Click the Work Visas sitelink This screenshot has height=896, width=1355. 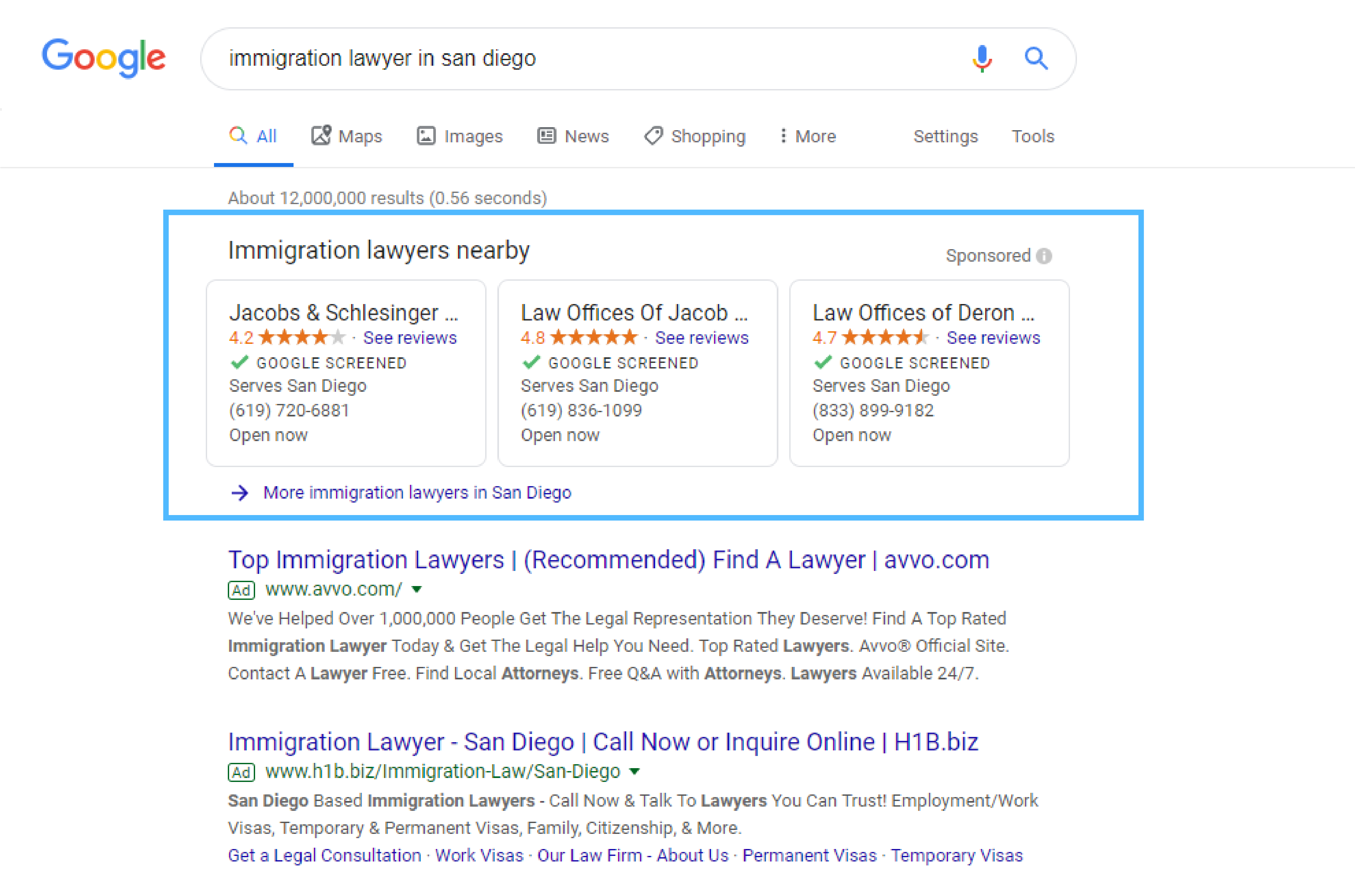(x=480, y=855)
